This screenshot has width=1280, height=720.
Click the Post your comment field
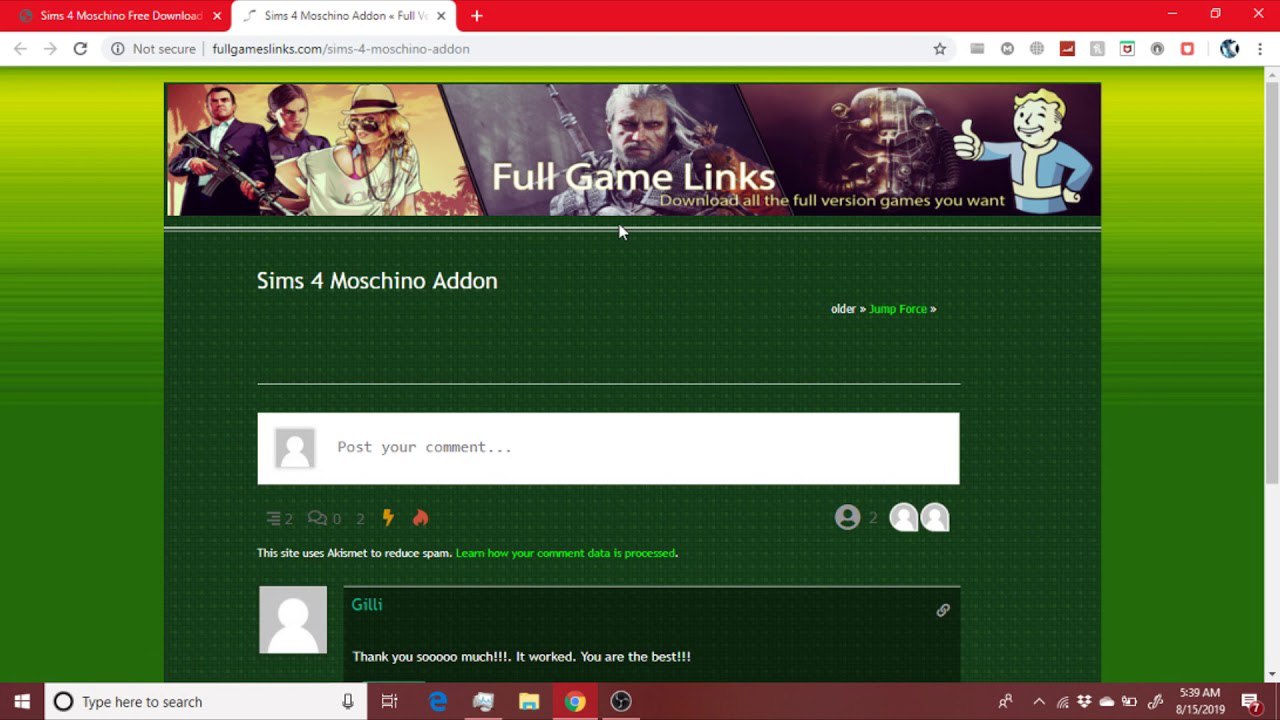[608, 448]
